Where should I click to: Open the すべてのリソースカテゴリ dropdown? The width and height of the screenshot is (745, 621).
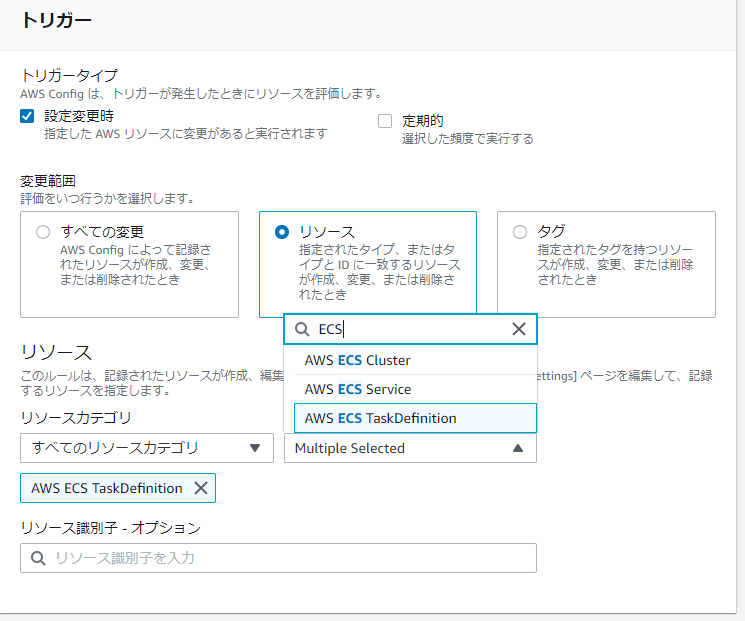[x=147, y=448]
